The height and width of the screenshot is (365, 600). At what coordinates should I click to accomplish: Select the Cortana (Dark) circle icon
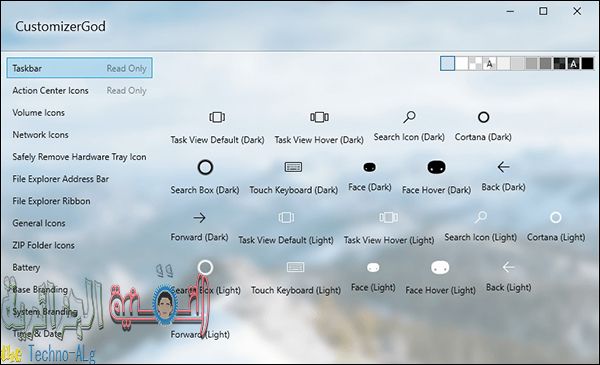coord(483,117)
